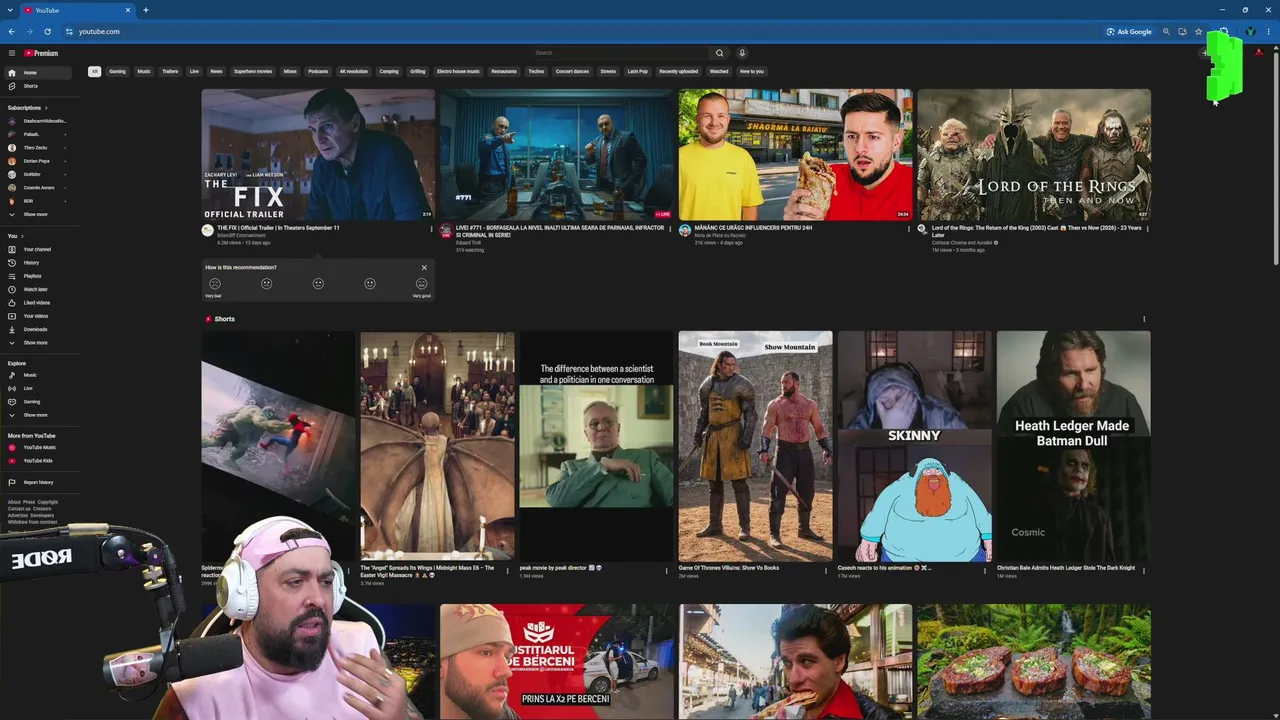Screen dimensions: 1280x720
Task: Rate recommendation as Very bad
Action: coord(214,284)
